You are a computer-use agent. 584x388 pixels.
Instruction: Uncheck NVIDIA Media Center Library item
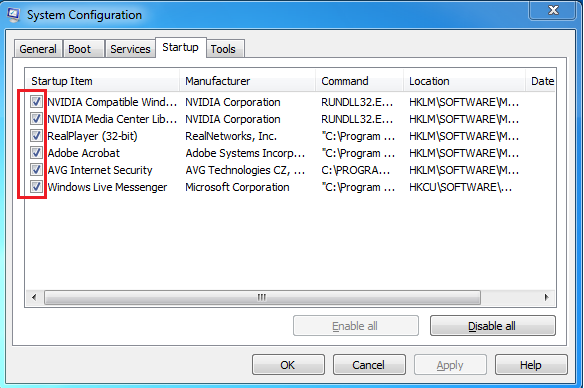(36, 119)
